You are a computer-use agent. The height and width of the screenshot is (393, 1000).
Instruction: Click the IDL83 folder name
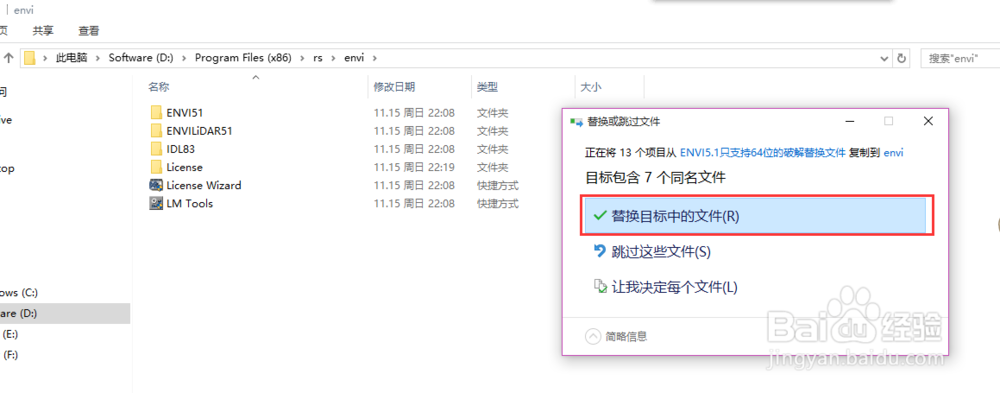(x=180, y=149)
